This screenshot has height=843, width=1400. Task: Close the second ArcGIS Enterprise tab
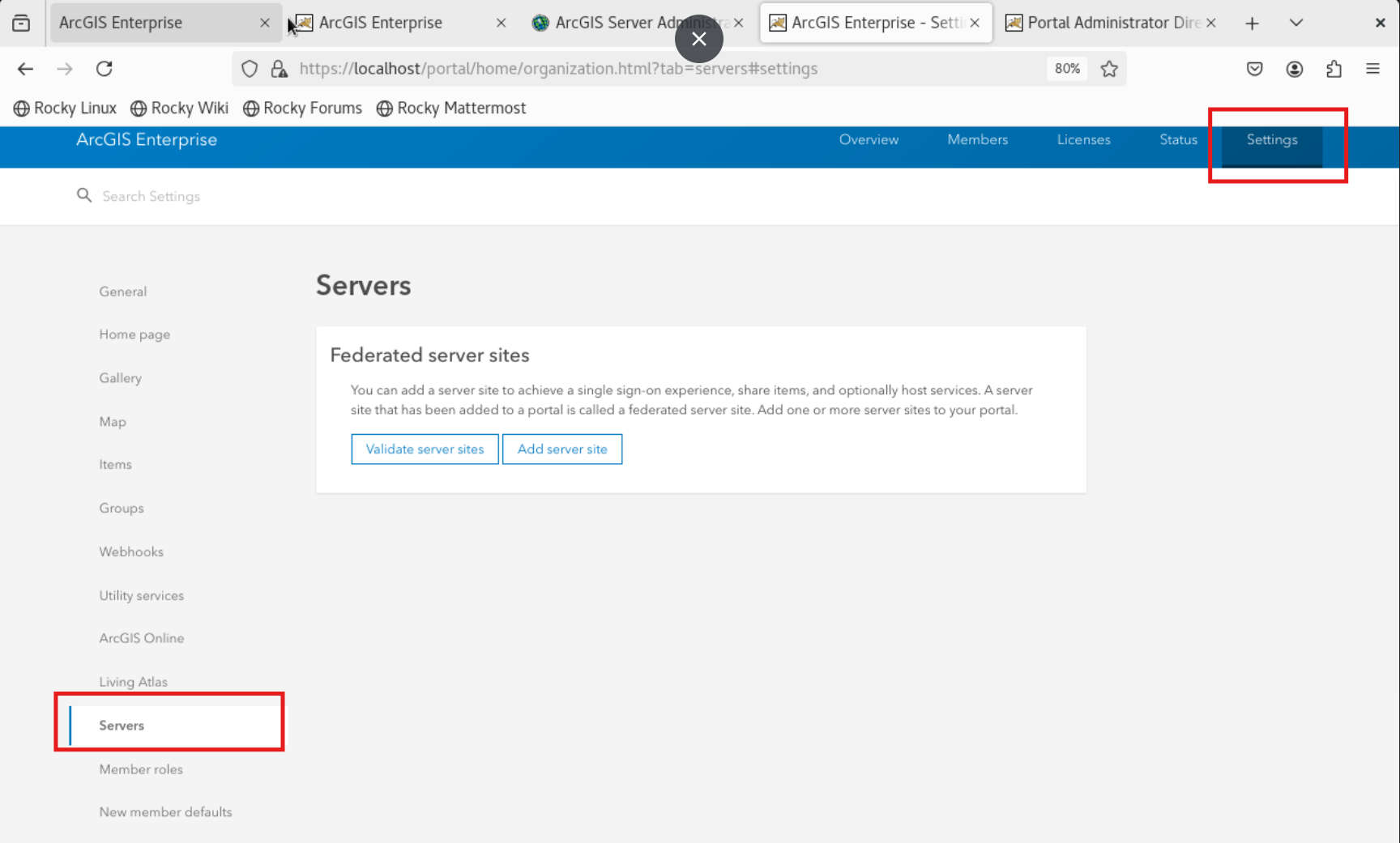tap(501, 23)
